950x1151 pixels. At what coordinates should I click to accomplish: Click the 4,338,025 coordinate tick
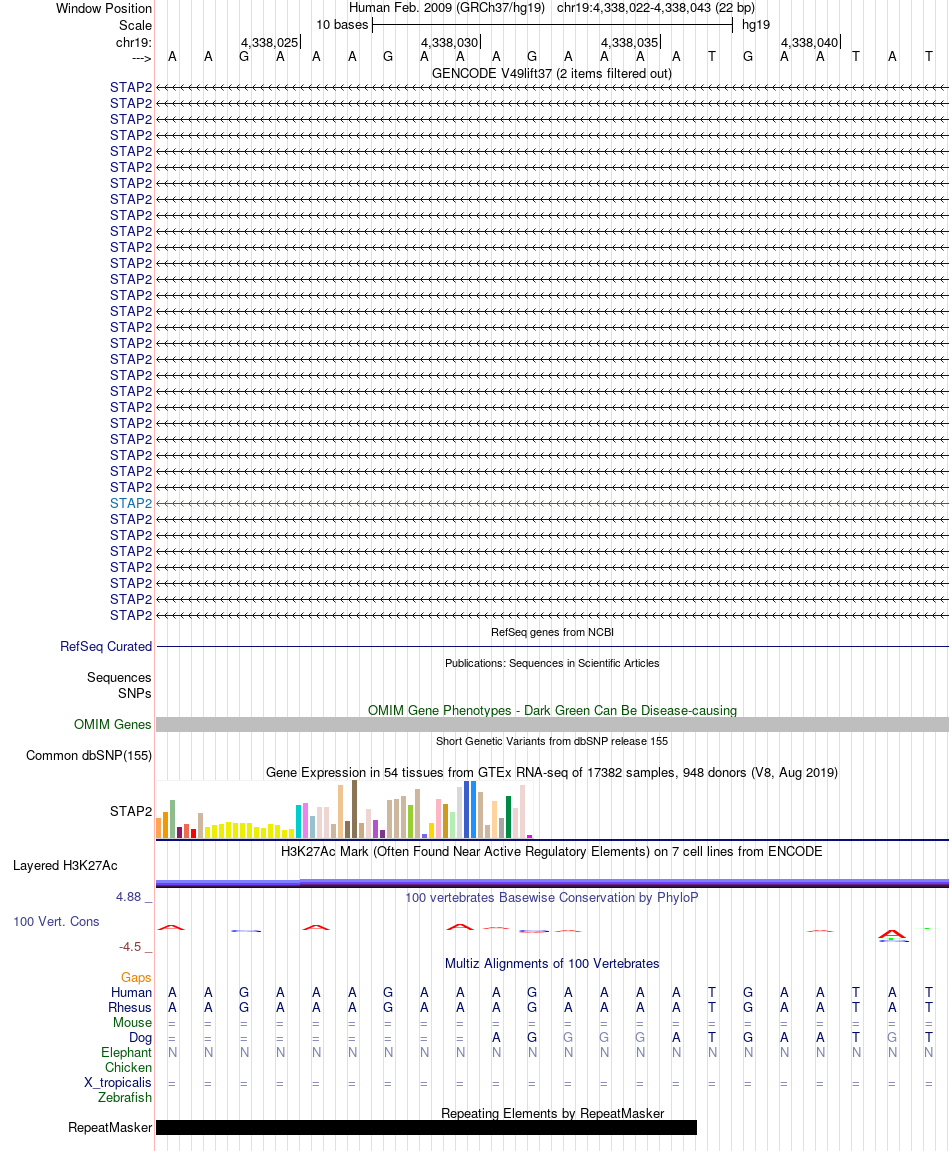(270, 43)
